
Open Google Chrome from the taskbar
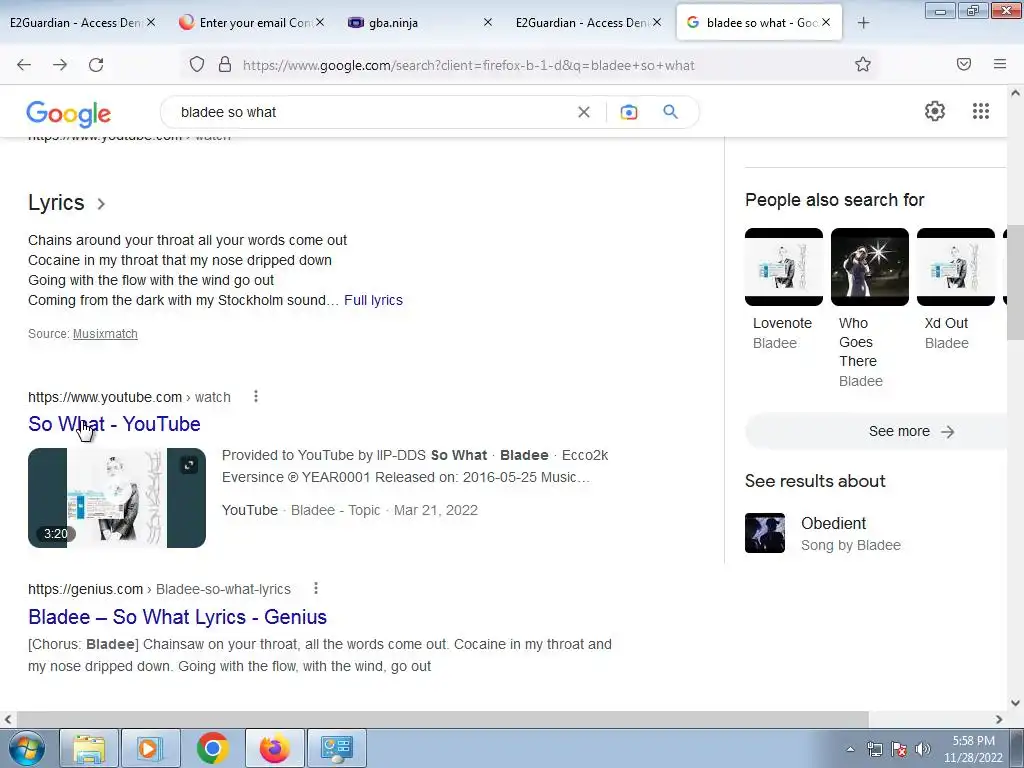click(212, 748)
